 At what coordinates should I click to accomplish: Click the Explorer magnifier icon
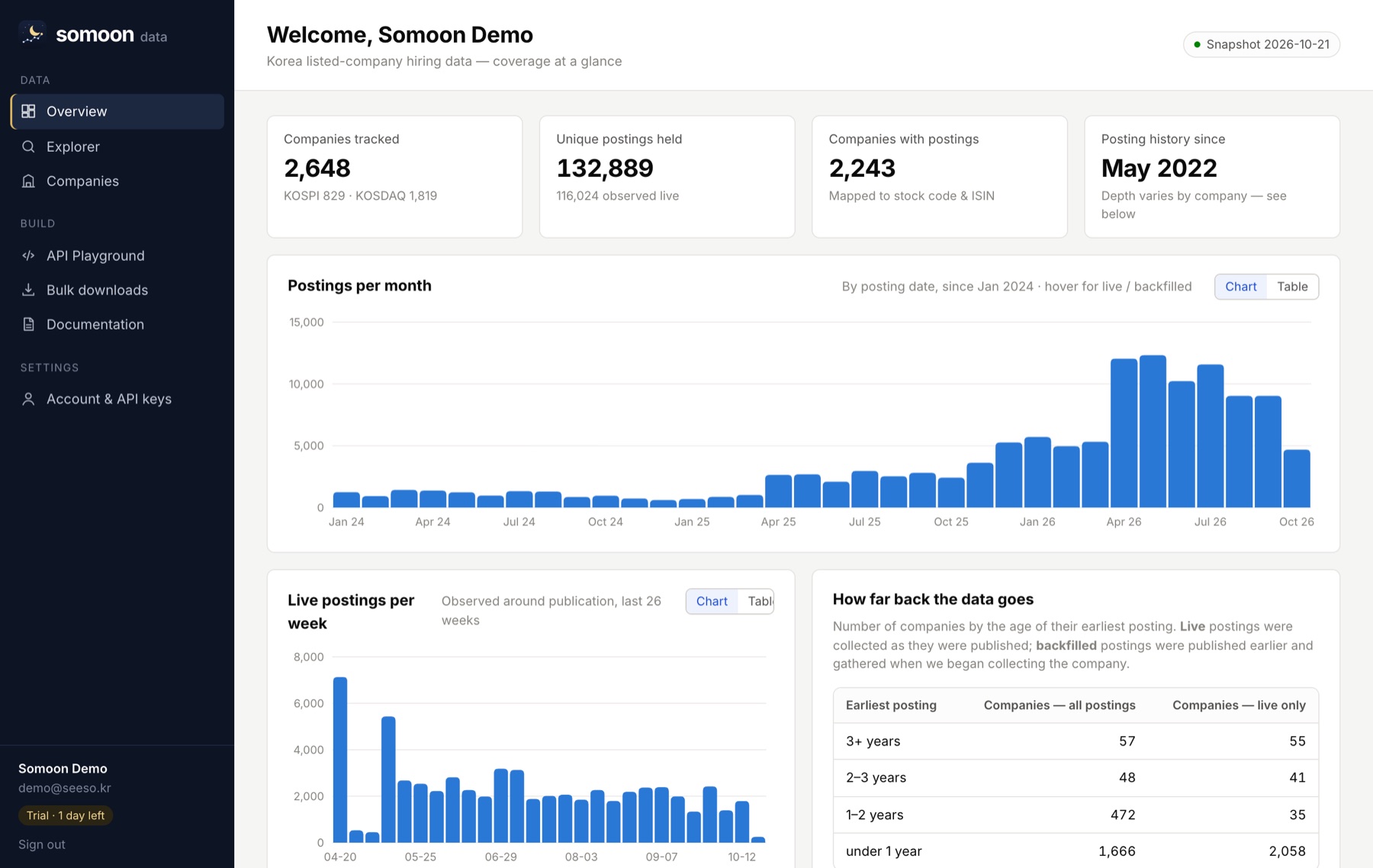click(x=28, y=146)
